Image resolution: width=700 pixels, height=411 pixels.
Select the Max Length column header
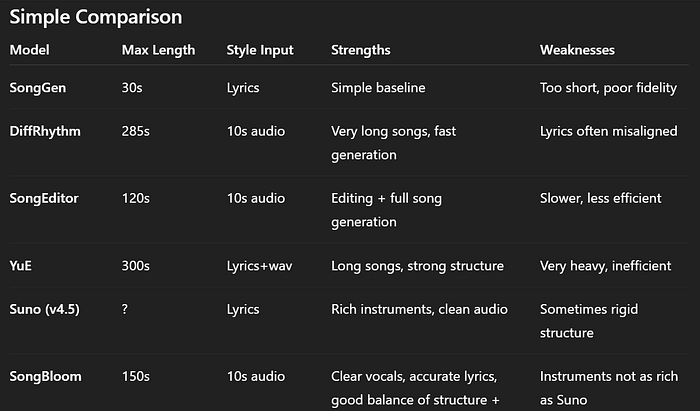point(158,50)
